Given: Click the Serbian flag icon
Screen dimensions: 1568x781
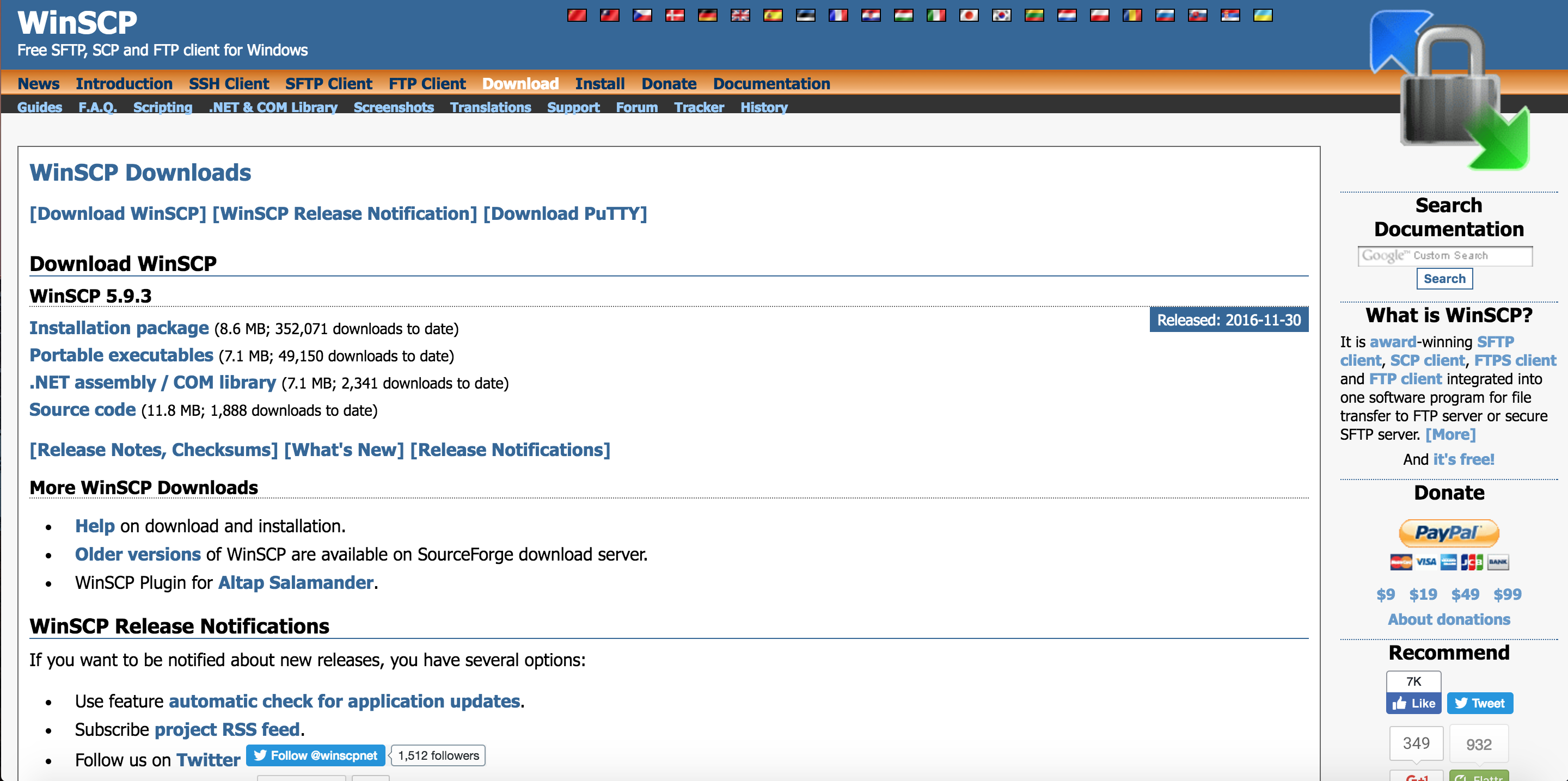Looking at the screenshot, I should click(x=1231, y=15).
